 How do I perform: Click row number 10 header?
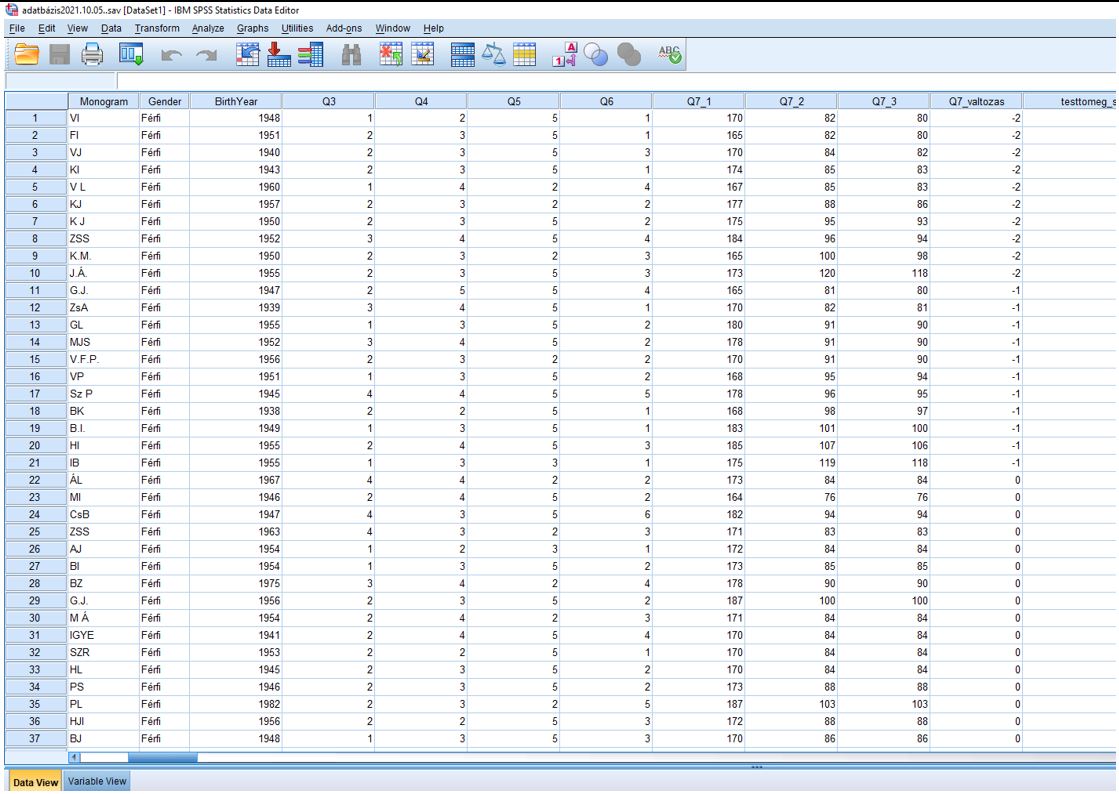point(34,272)
